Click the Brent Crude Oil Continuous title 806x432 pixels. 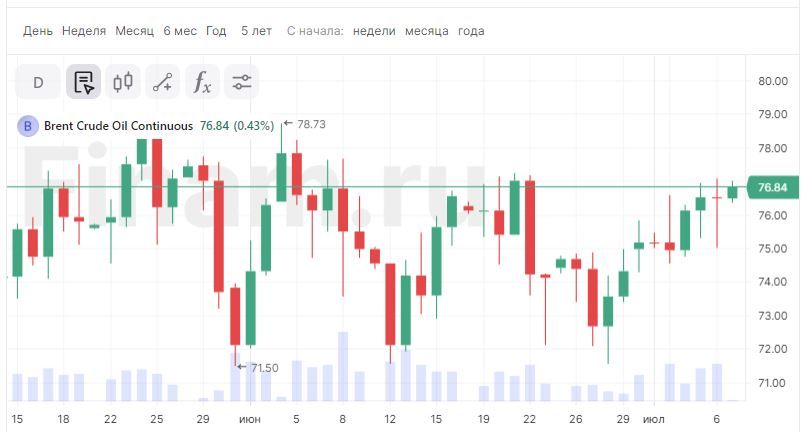(118, 126)
